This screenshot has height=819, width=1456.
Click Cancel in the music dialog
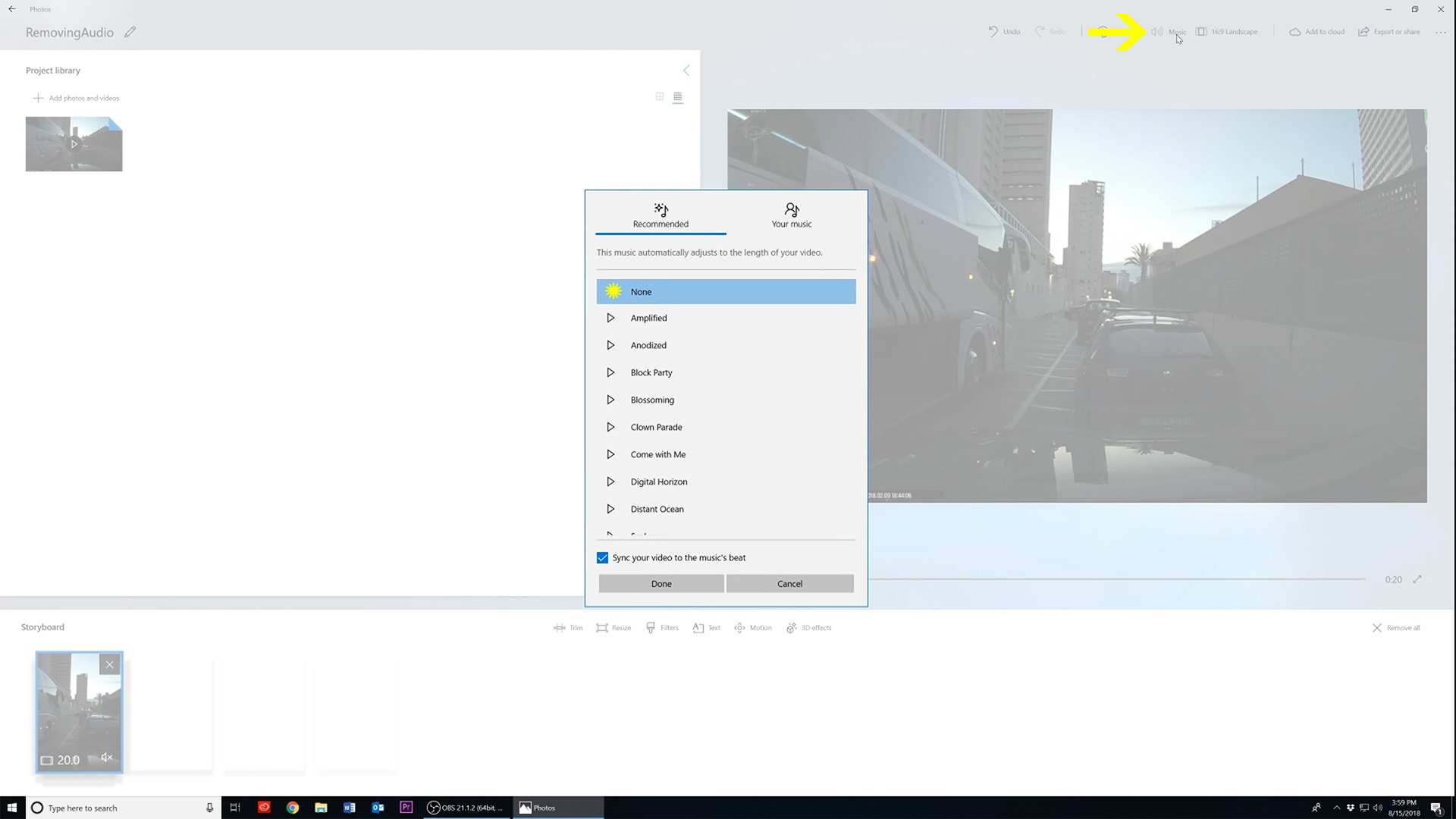point(789,583)
